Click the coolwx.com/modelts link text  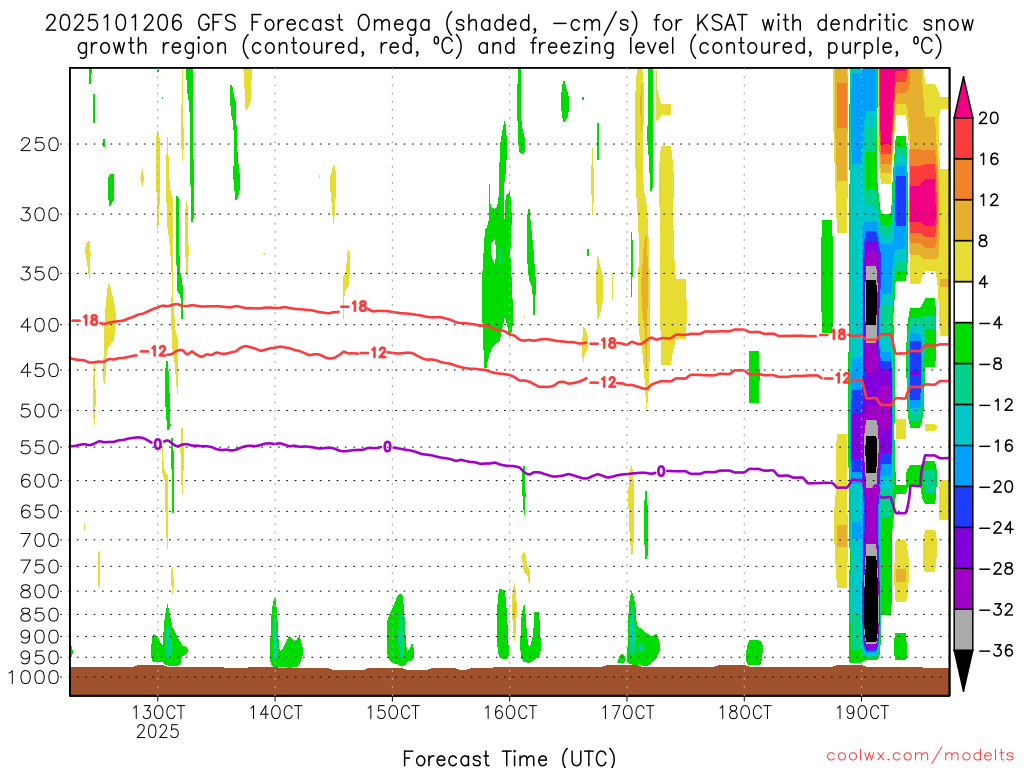point(920,755)
